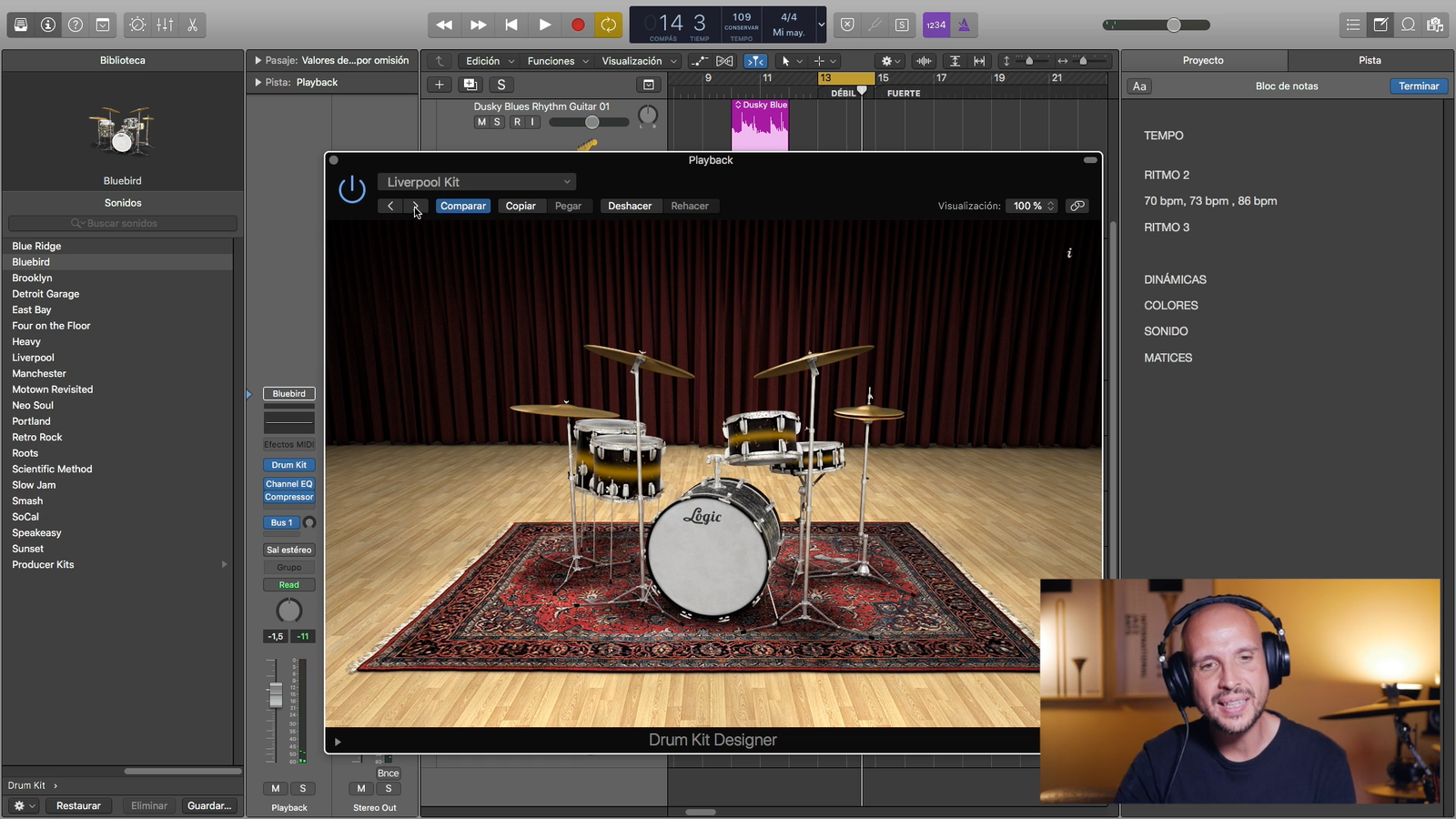Open the Mixer faders icon

pos(165,25)
